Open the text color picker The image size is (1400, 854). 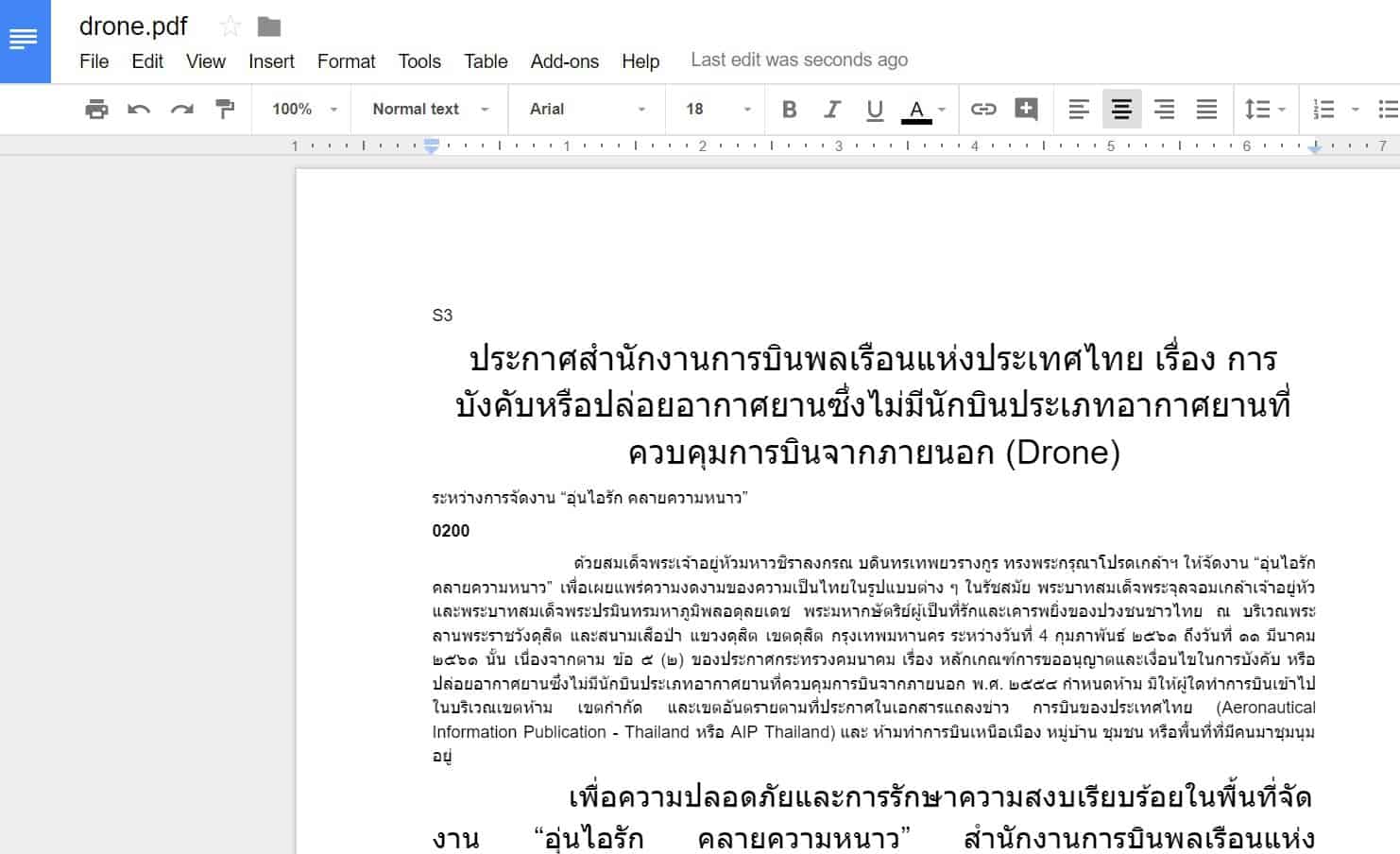point(922,110)
